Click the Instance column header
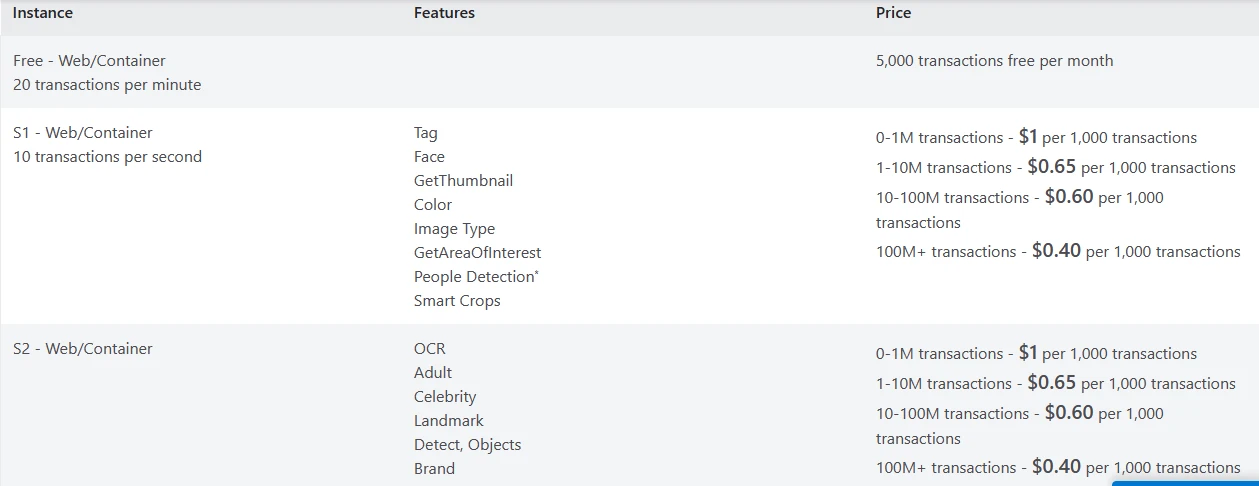 [x=43, y=13]
